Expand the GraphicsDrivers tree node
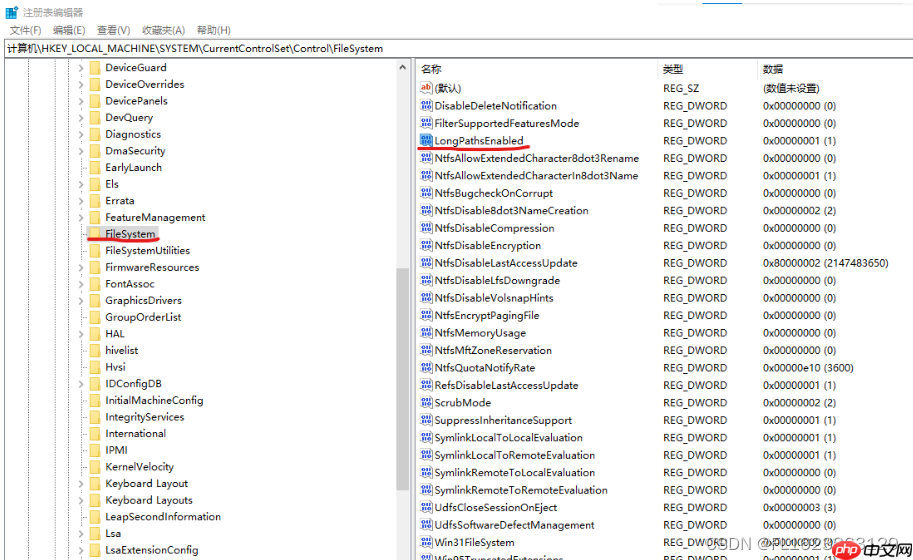The width and height of the screenshot is (913, 560). (81, 301)
